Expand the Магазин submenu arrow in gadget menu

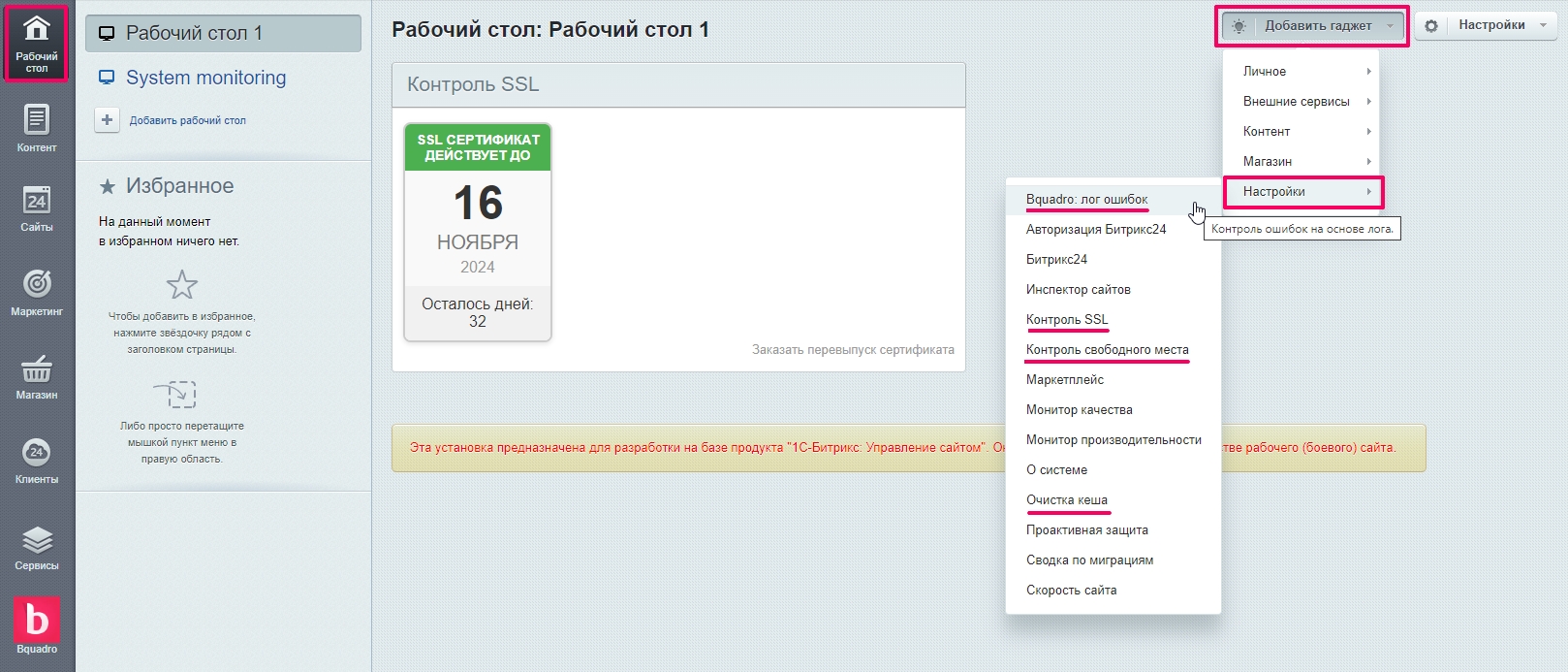pos(1368,162)
